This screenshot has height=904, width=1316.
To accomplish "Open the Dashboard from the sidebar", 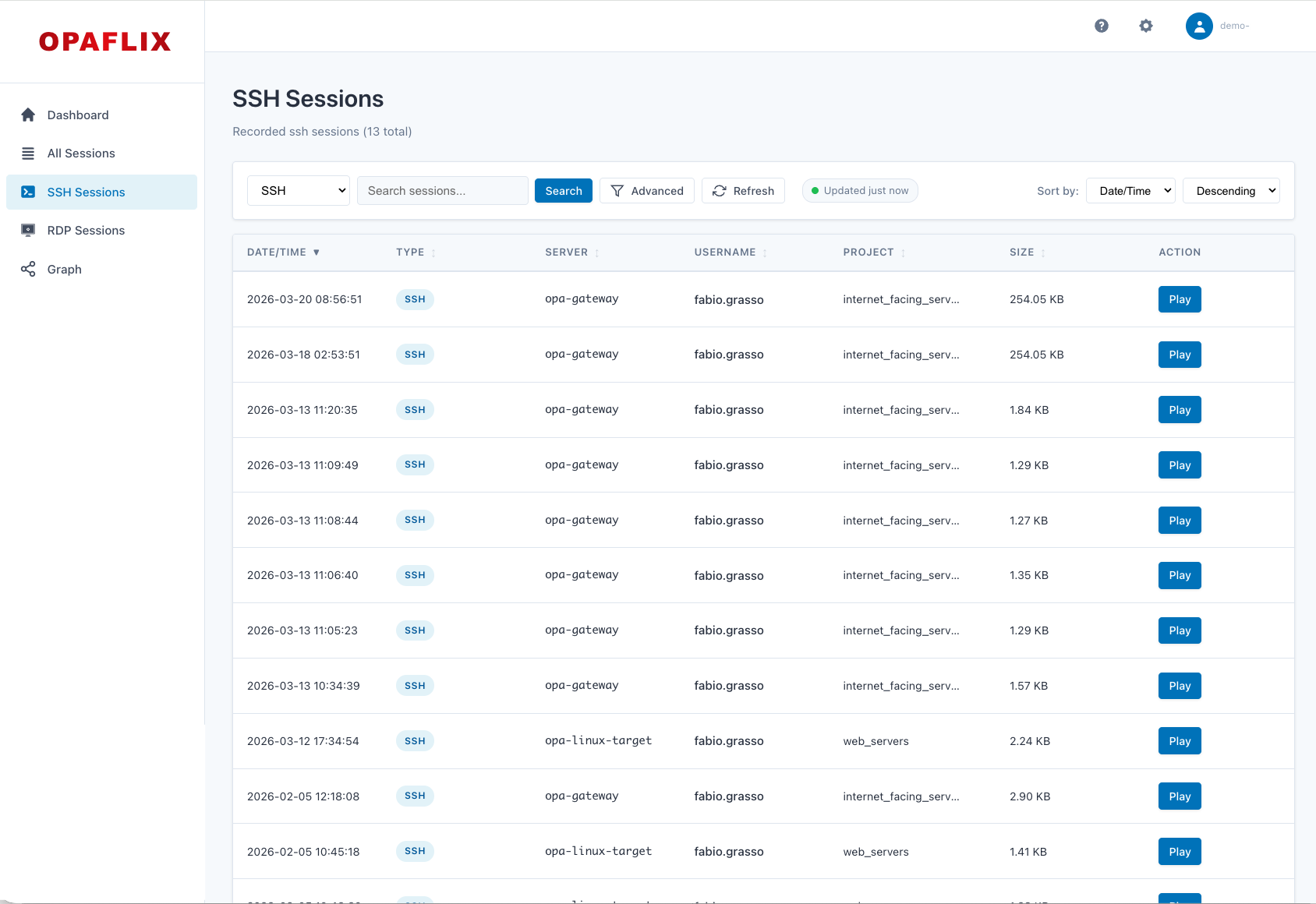I will [x=77, y=115].
